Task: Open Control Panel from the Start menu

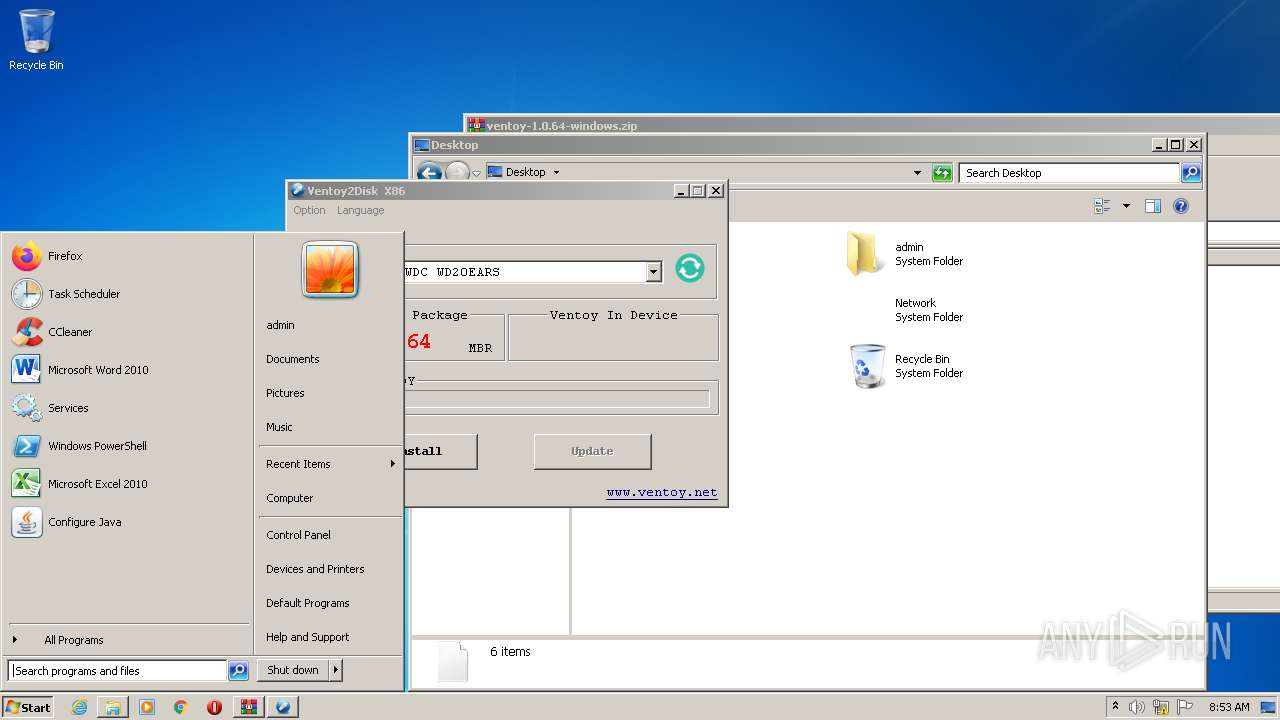Action: (x=330, y=535)
